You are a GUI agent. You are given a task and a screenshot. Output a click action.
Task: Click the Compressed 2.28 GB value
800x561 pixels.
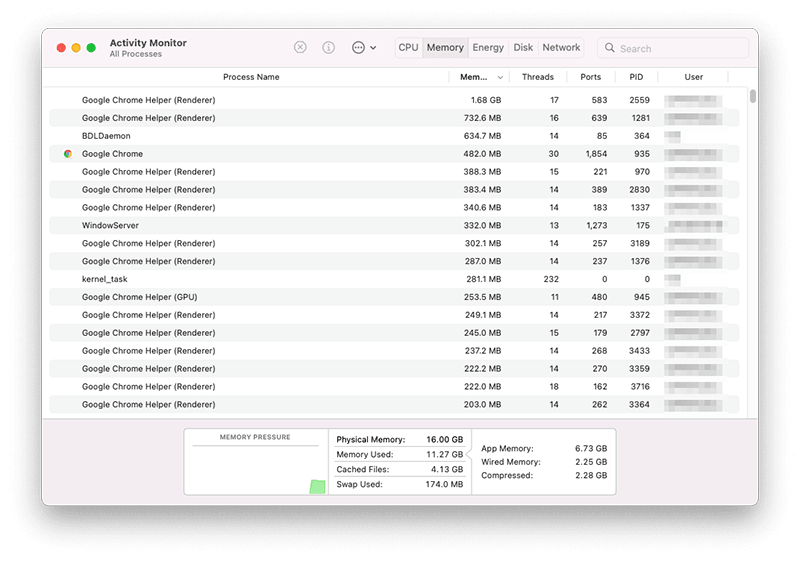point(591,475)
